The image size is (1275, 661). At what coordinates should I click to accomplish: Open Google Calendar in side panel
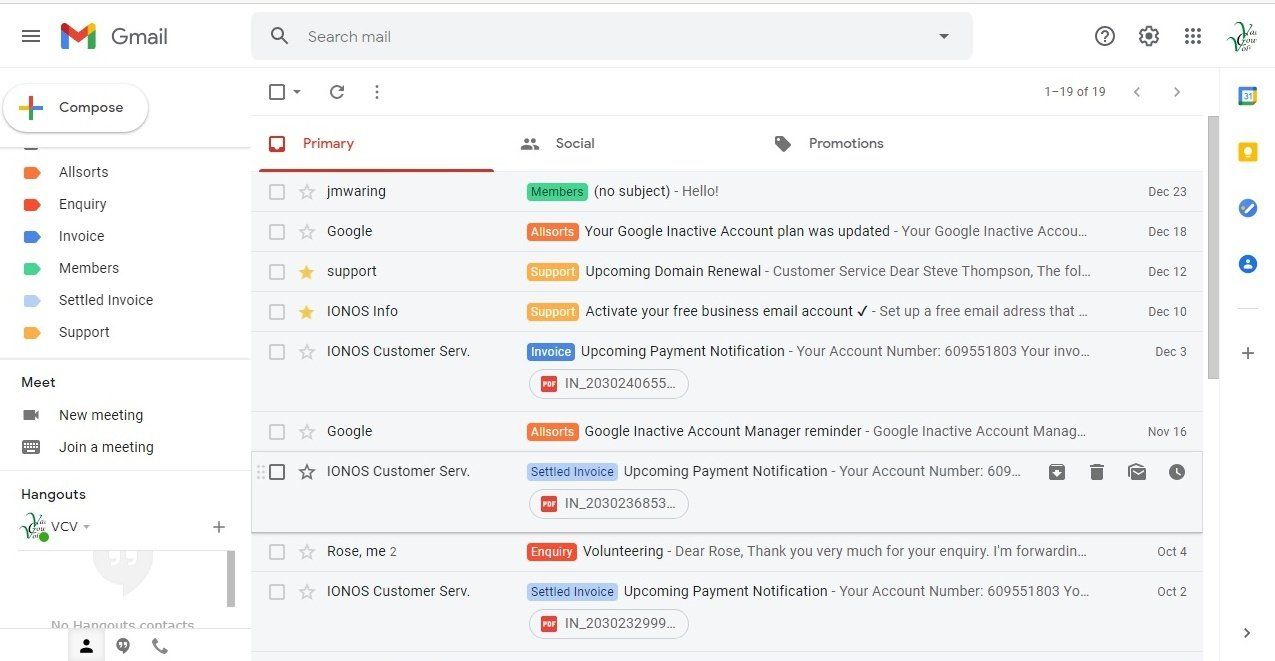point(1247,96)
